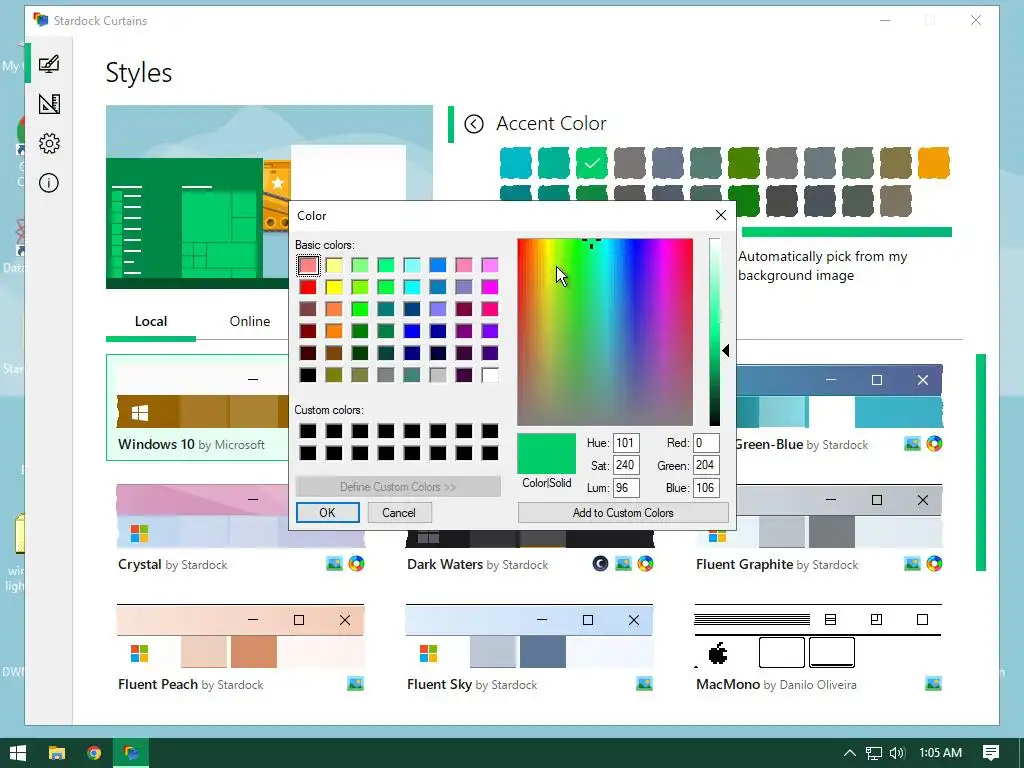This screenshot has height=768, width=1024.
Task: Click the color wheel icon on Crystal style
Action: click(x=357, y=564)
